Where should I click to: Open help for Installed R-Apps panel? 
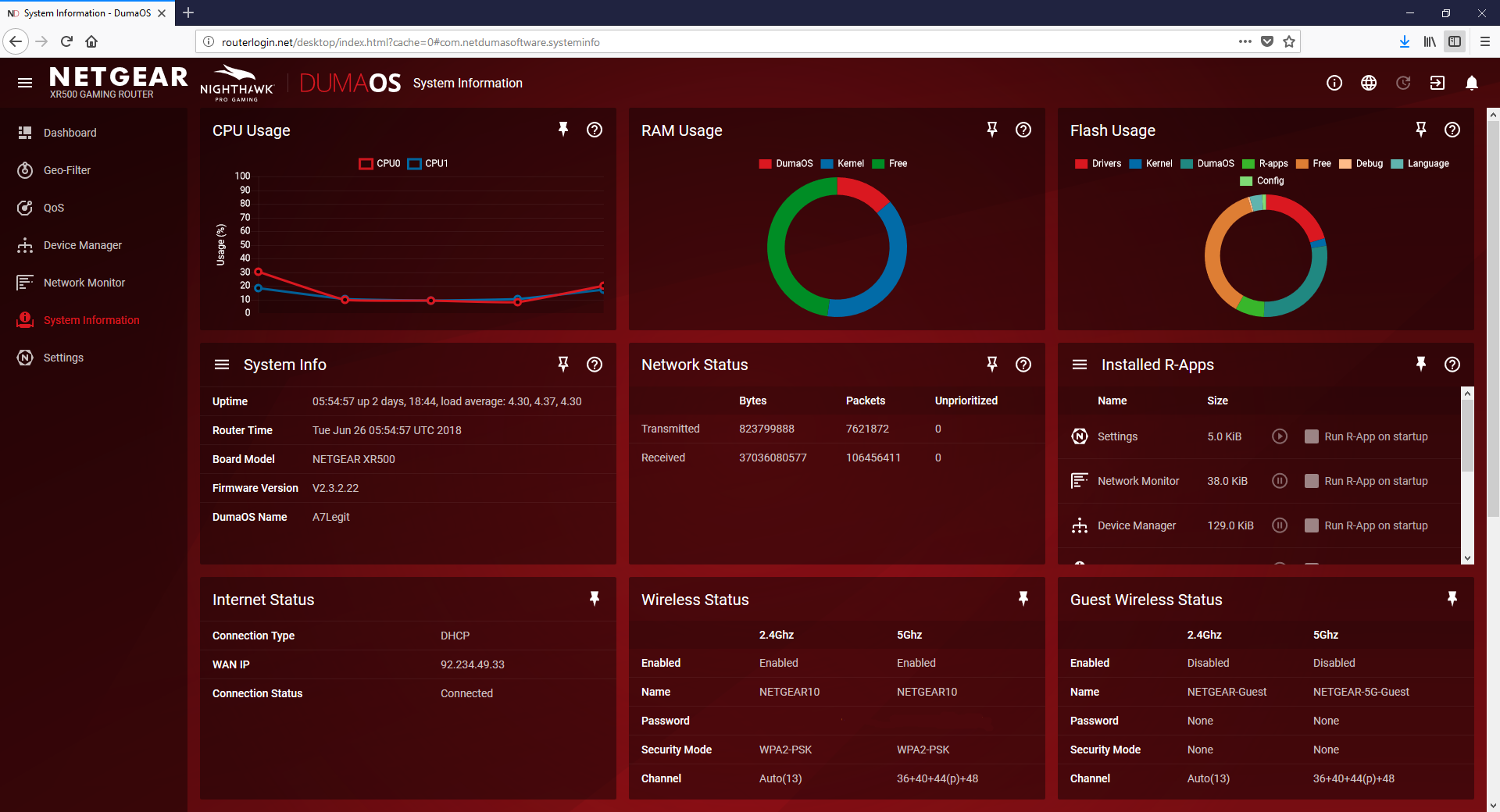tap(1452, 364)
